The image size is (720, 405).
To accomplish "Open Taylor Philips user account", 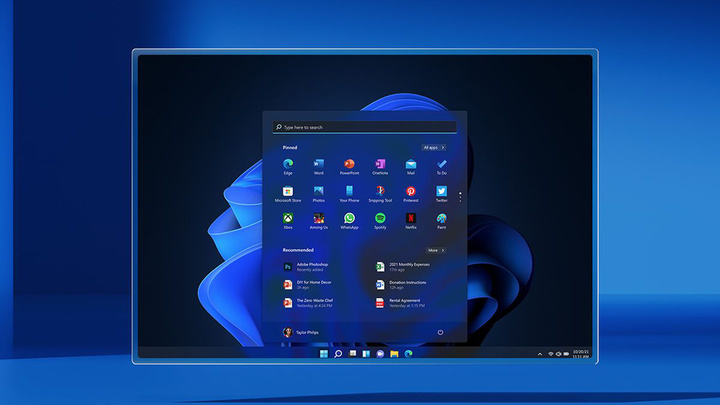I will pos(301,332).
